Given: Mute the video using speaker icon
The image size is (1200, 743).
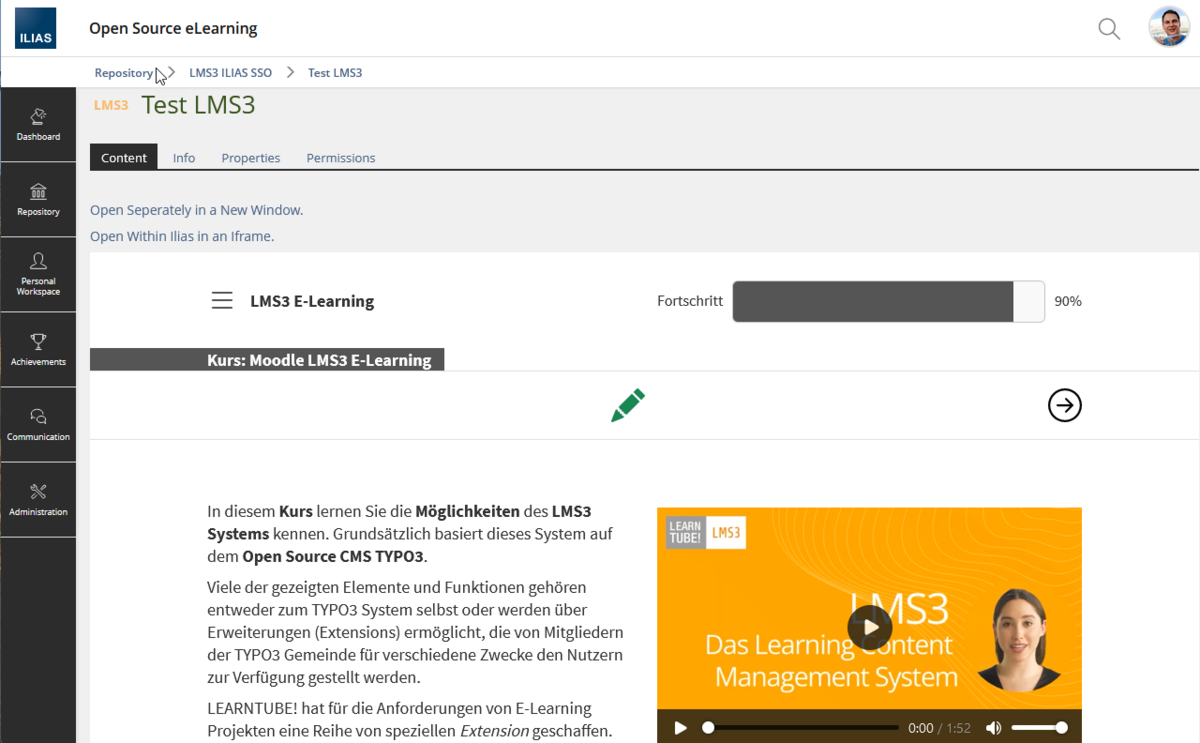Looking at the screenshot, I should 993,728.
